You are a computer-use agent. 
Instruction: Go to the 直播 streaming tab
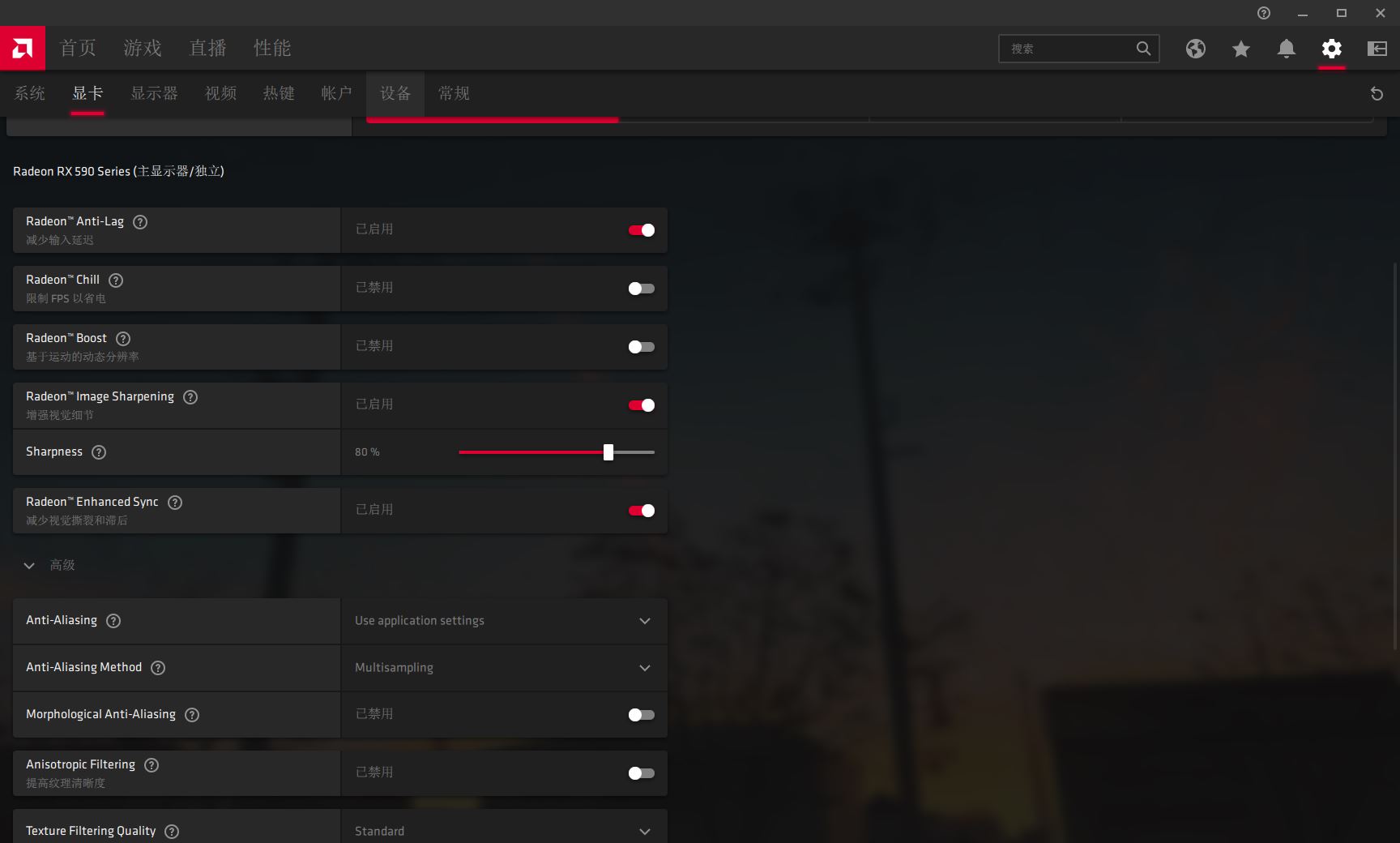208,49
